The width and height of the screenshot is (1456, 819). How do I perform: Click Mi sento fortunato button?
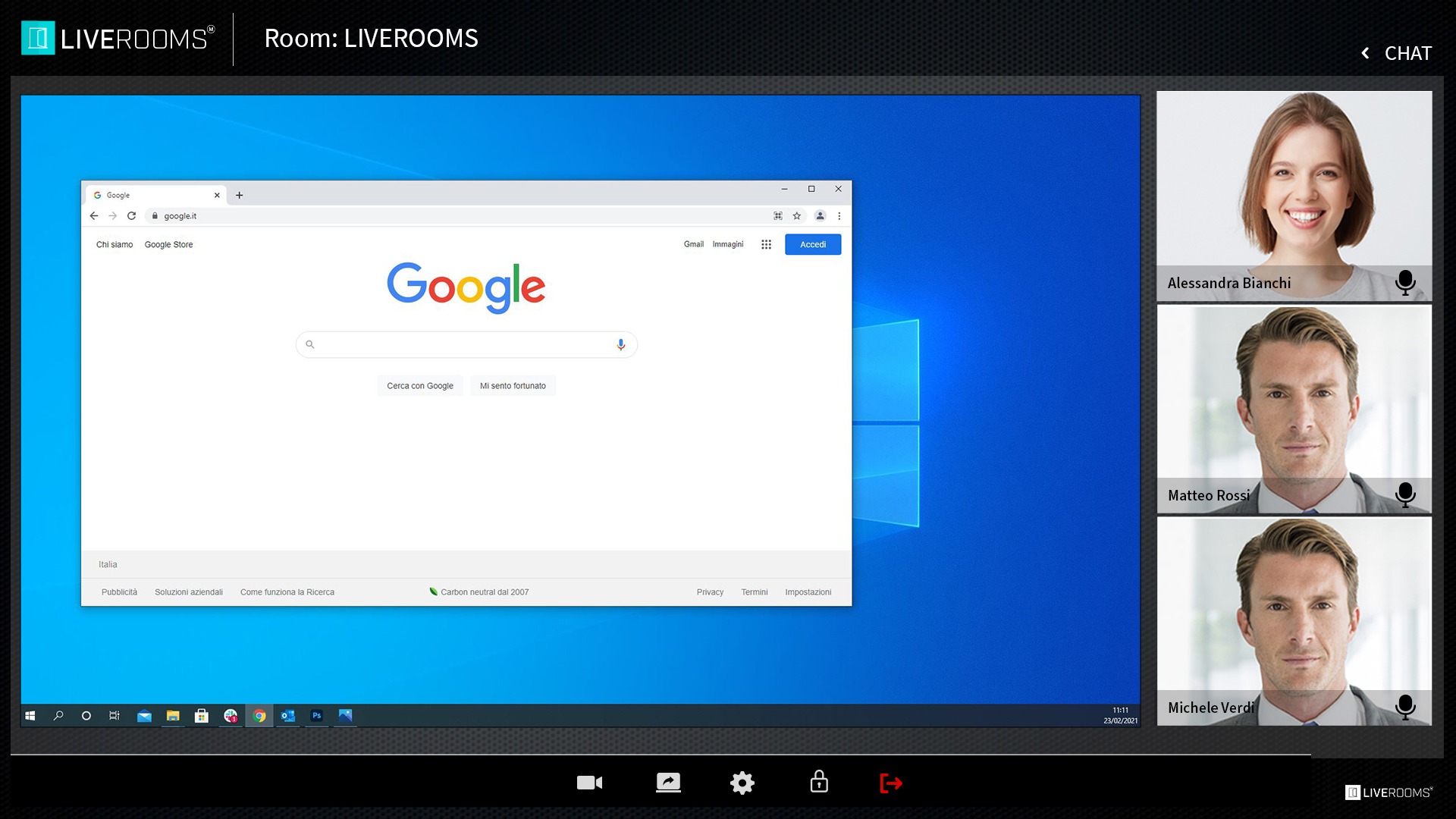pos(513,386)
